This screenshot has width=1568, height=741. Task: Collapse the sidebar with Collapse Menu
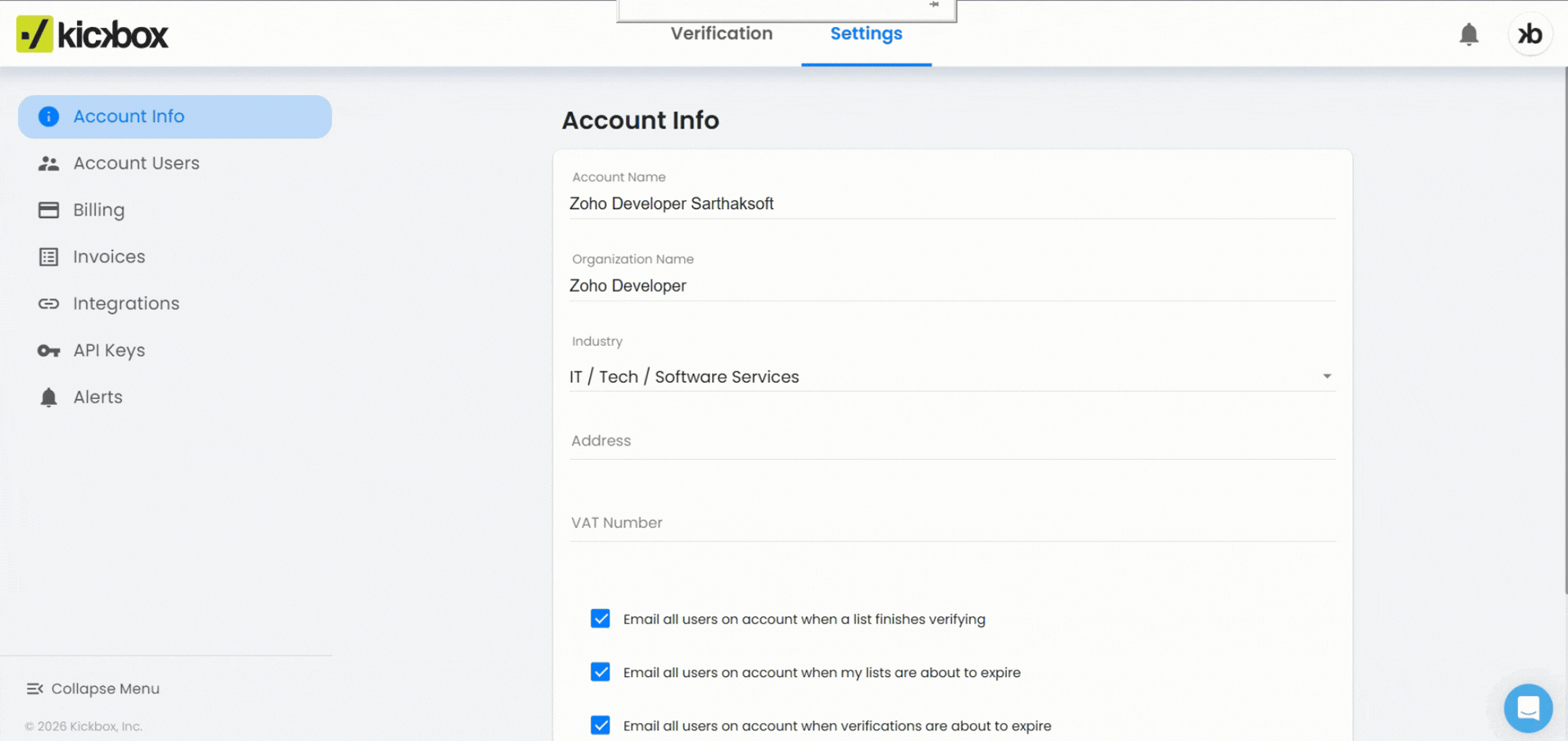[x=93, y=689]
